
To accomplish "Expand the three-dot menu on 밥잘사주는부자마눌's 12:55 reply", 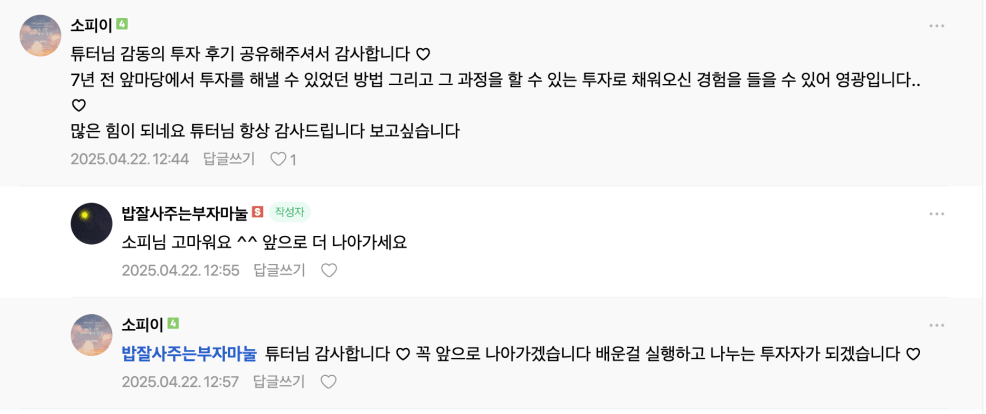I will [936, 214].
